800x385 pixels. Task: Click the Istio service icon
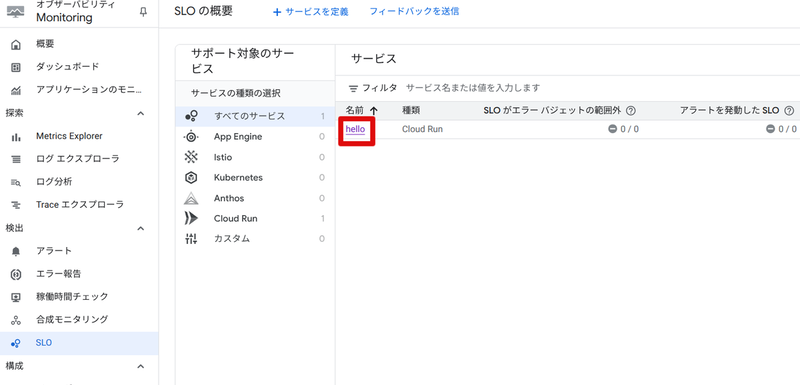pos(191,157)
